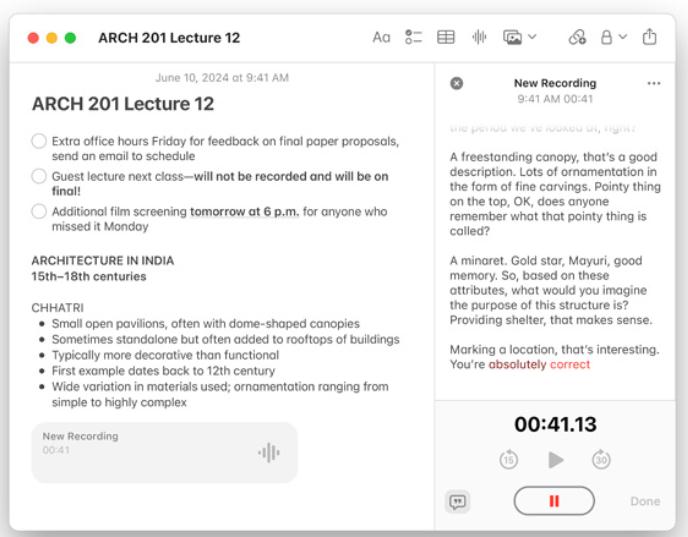Click the share icon in toolbar
Screen dimensions: 688x537
click(650, 38)
